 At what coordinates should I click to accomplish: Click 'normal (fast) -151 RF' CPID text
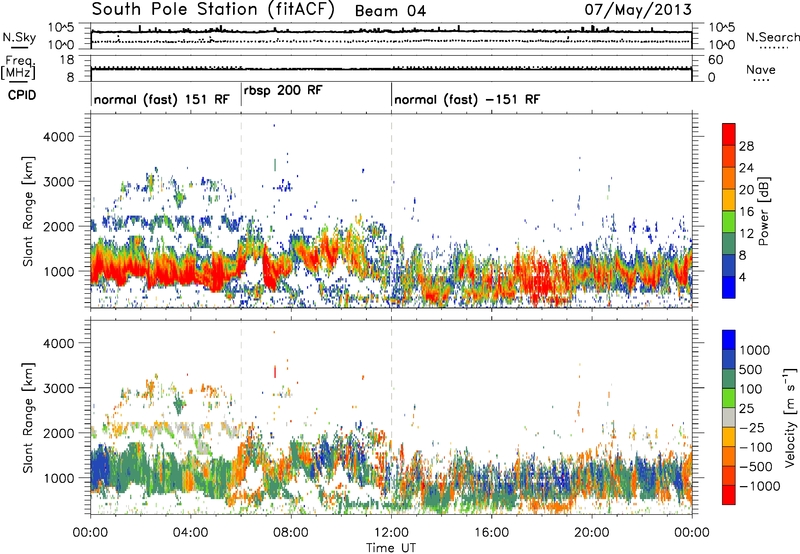point(467,99)
